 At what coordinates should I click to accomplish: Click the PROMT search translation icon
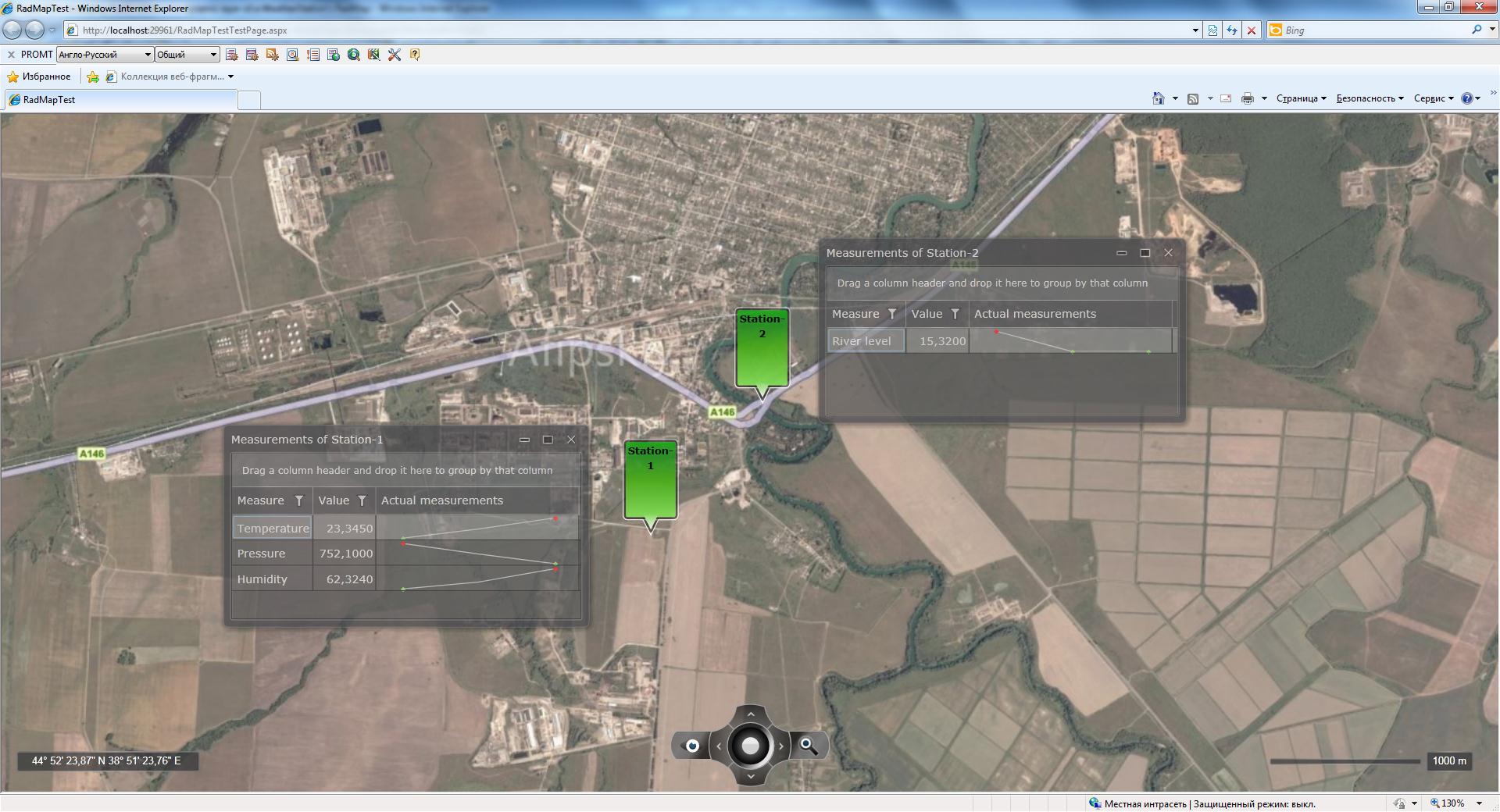292,55
